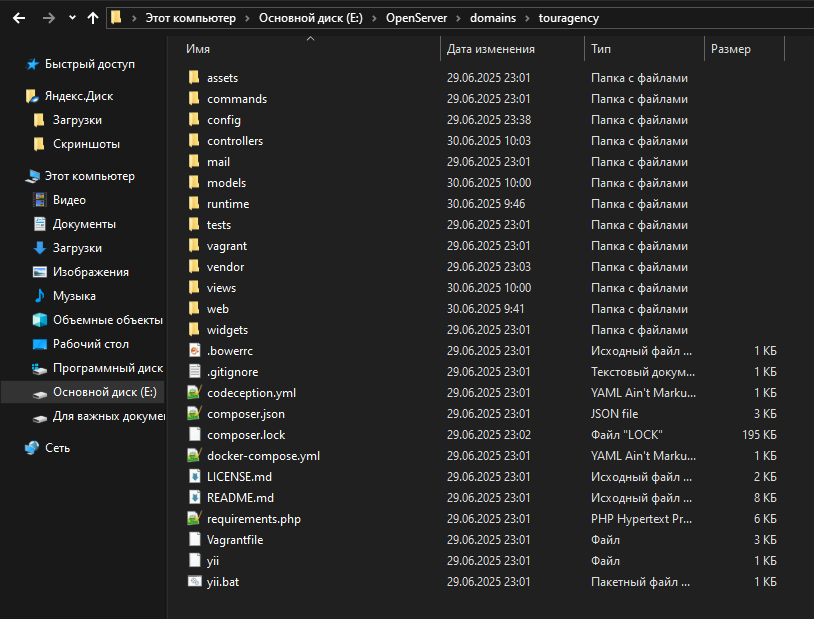Click the yii.bat file icon

195,581
